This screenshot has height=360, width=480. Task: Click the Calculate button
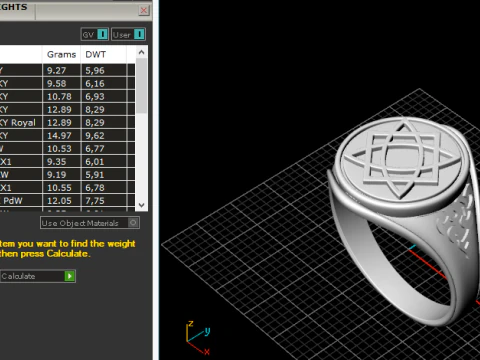(x=37, y=276)
